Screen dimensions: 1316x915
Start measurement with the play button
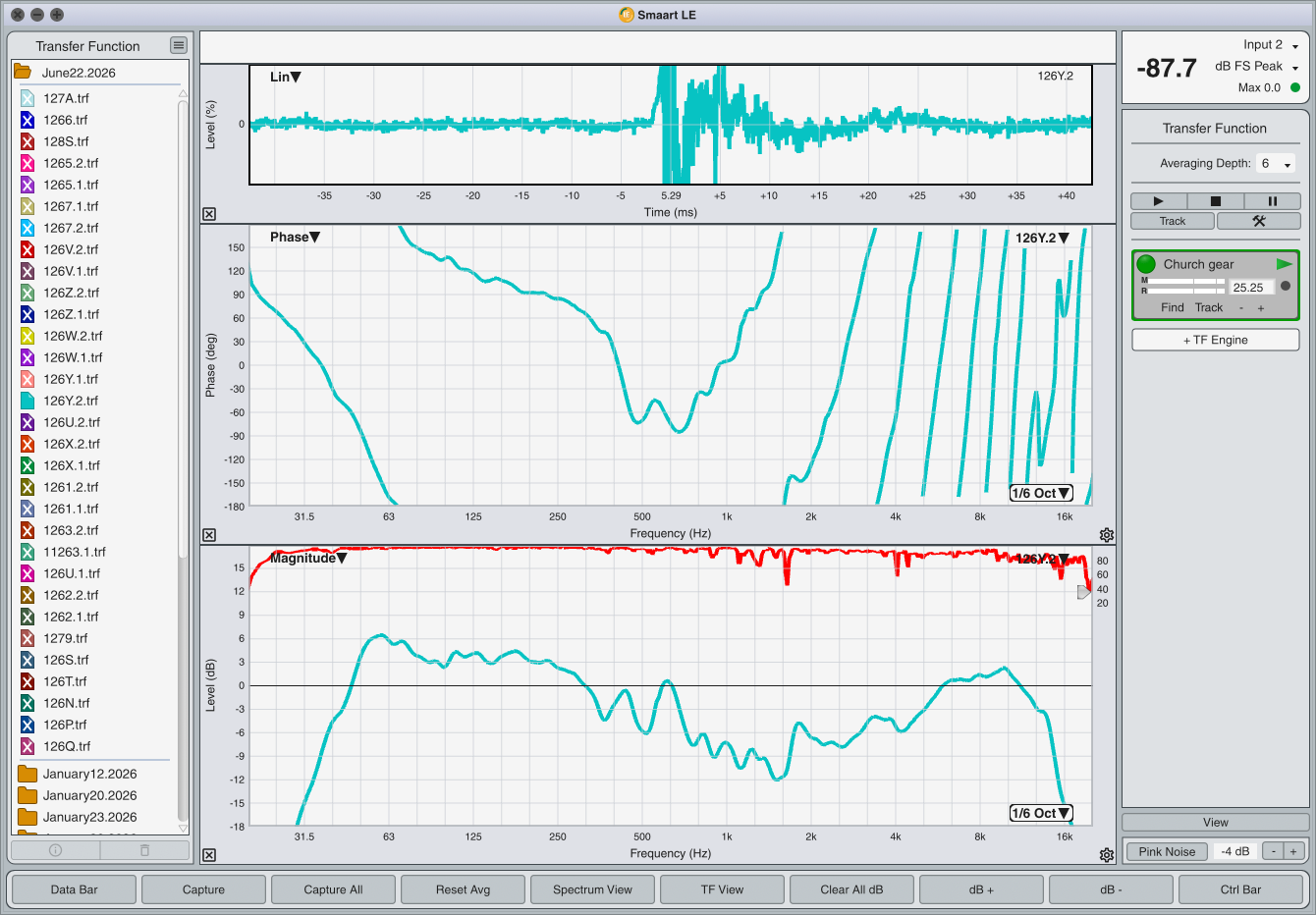point(1158,201)
